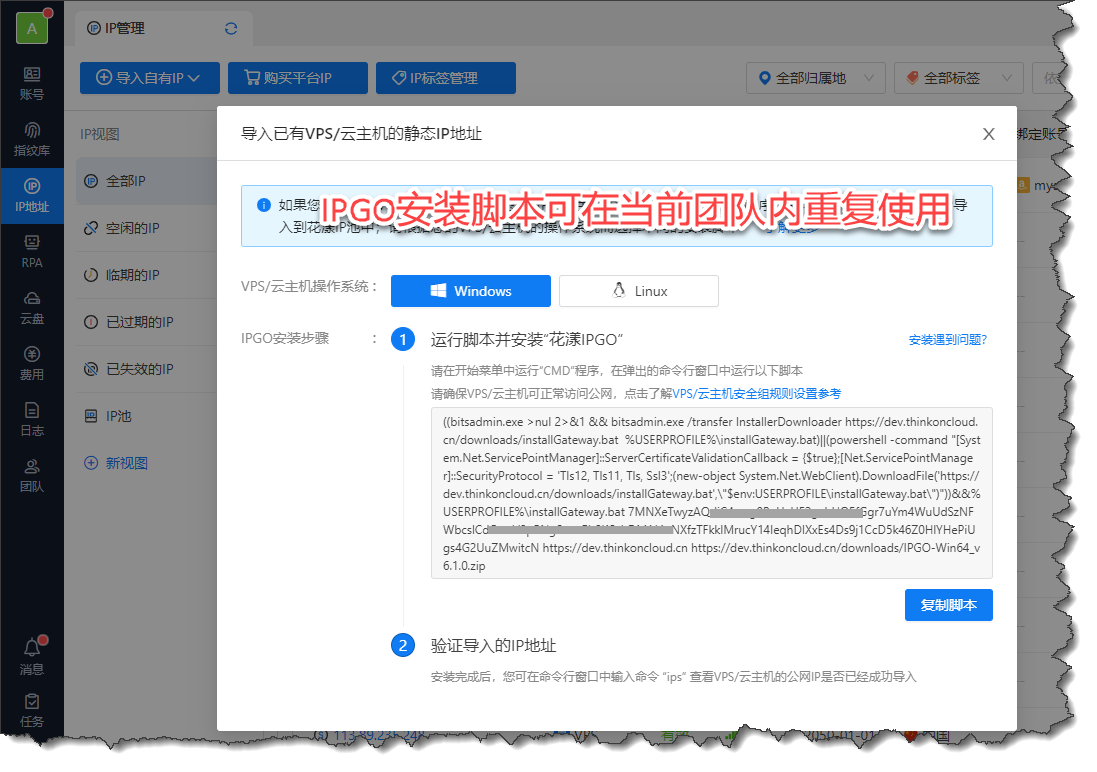Go to RPA in sidebar

[31, 252]
